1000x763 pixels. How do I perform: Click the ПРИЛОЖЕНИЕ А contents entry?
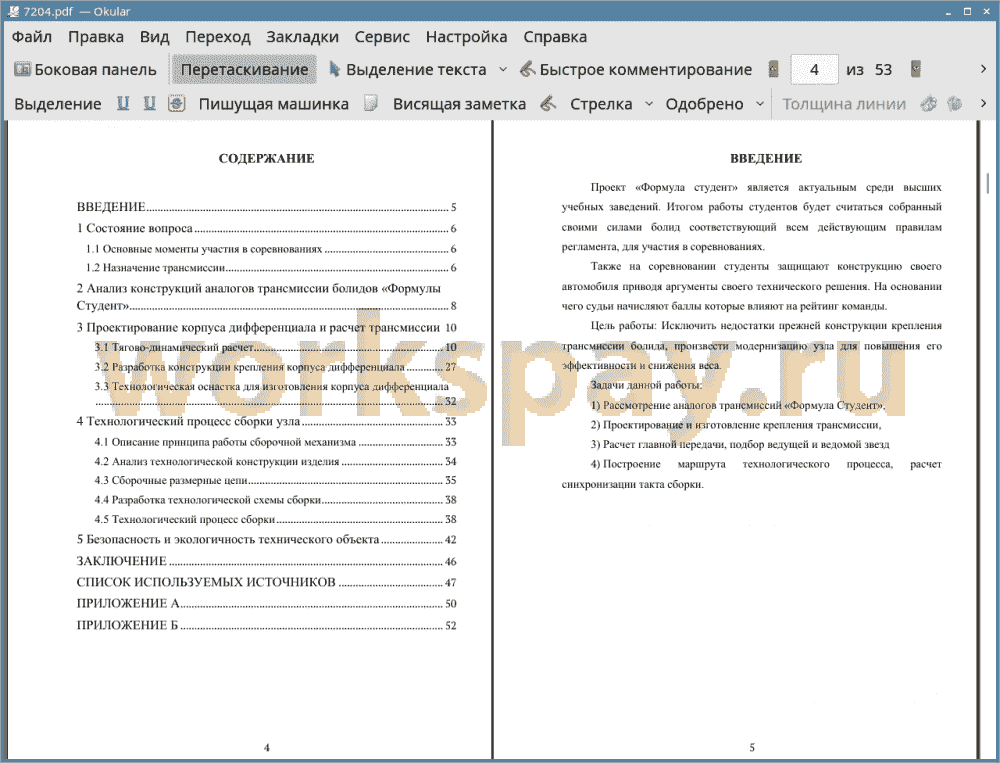pyautogui.click(x=267, y=604)
